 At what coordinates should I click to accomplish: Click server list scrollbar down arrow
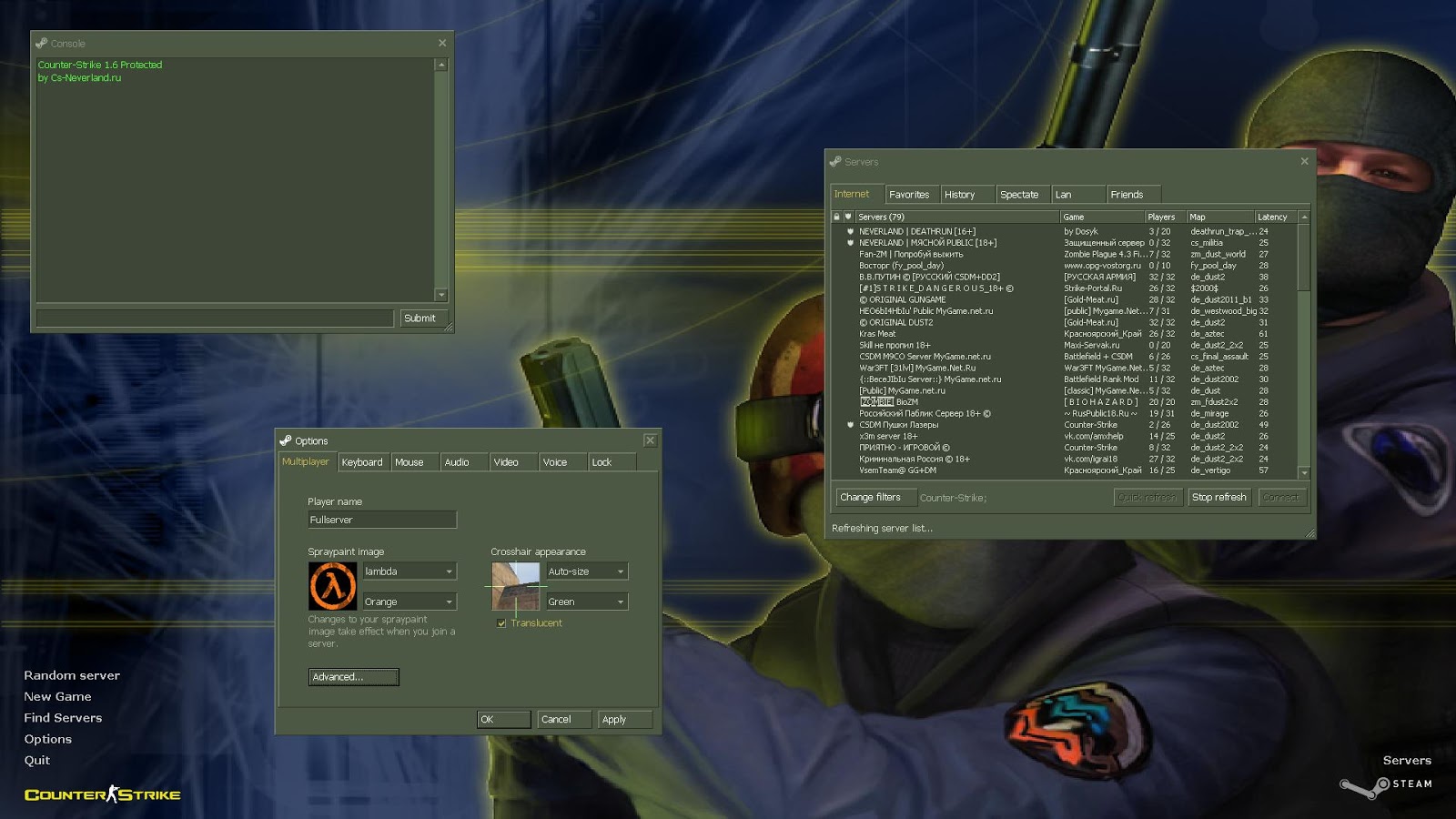tap(1304, 473)
